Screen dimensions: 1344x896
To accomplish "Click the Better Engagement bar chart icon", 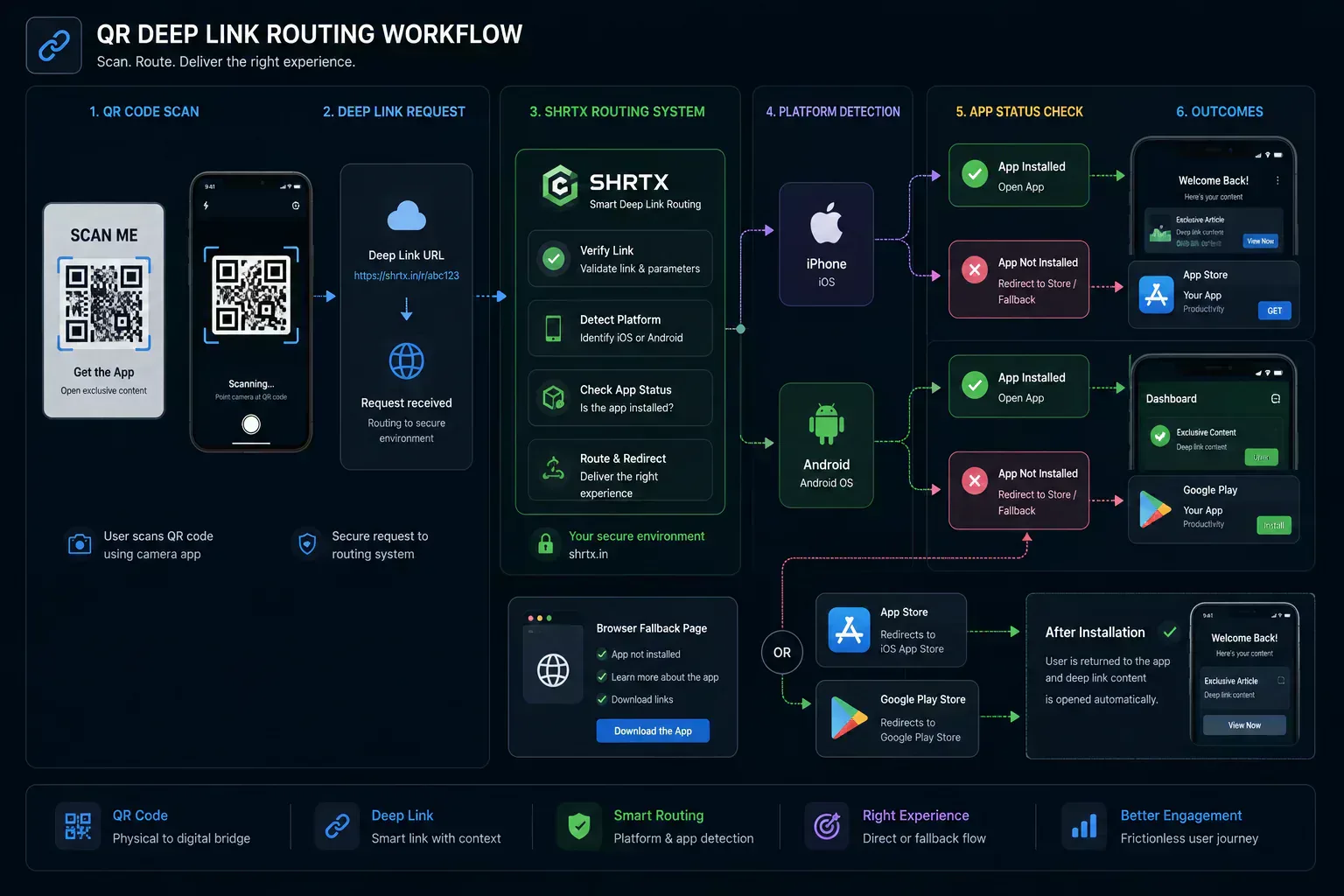I will click(1084, 826).
